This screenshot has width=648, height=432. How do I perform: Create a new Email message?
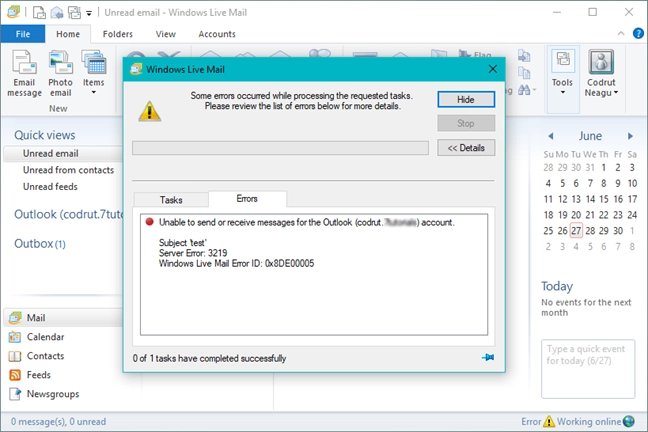(x=24, y=74)
